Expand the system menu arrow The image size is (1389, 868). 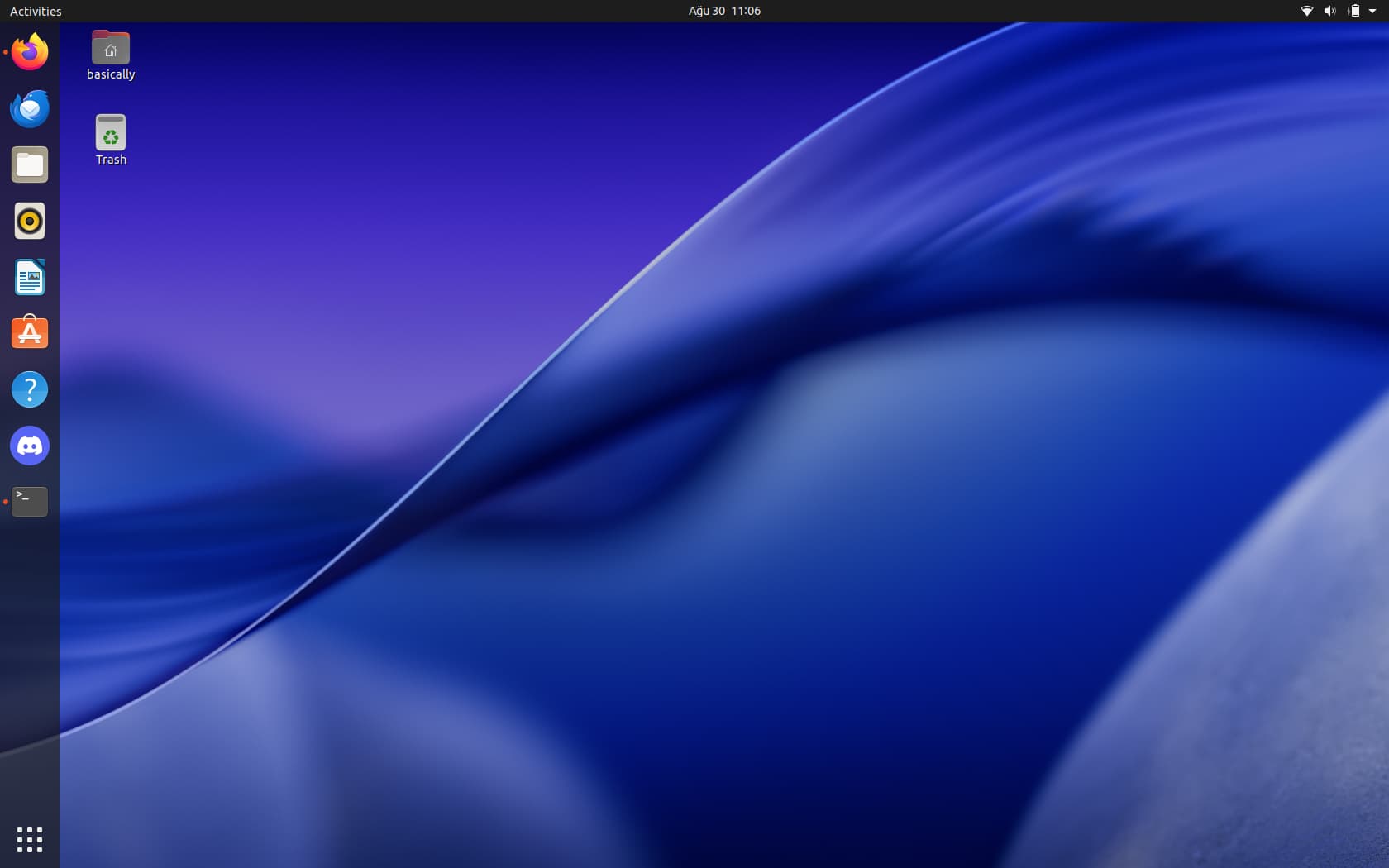pyautogui.click(x=1372, y=11)
